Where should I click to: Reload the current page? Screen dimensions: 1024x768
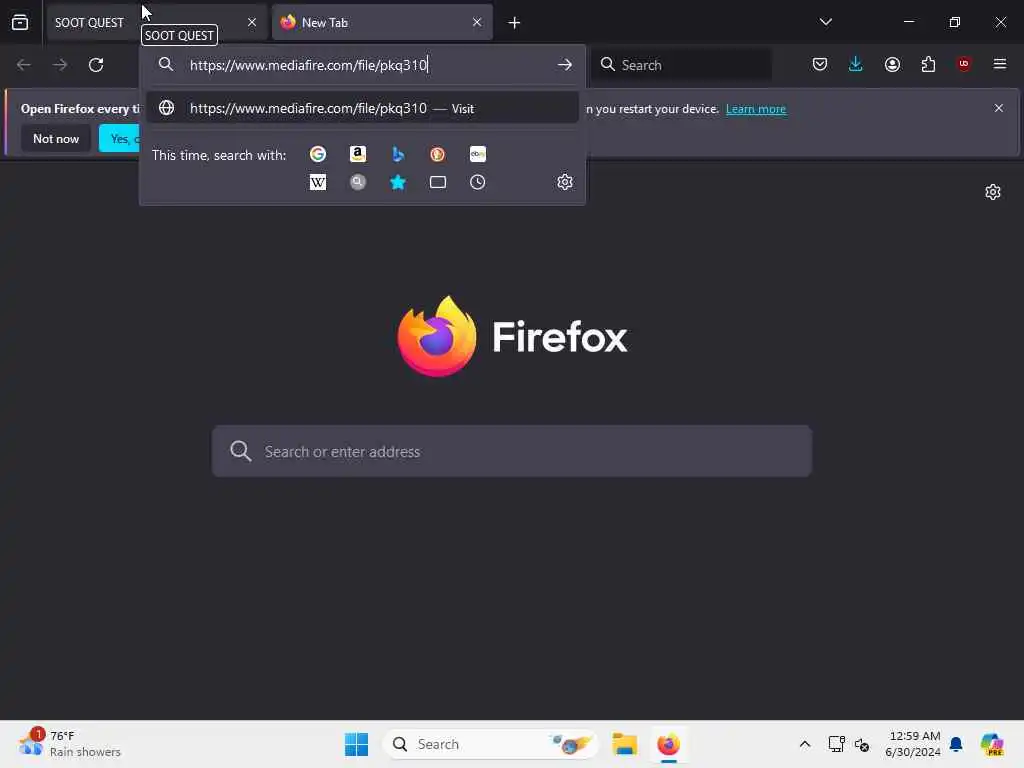pos(96,65)
